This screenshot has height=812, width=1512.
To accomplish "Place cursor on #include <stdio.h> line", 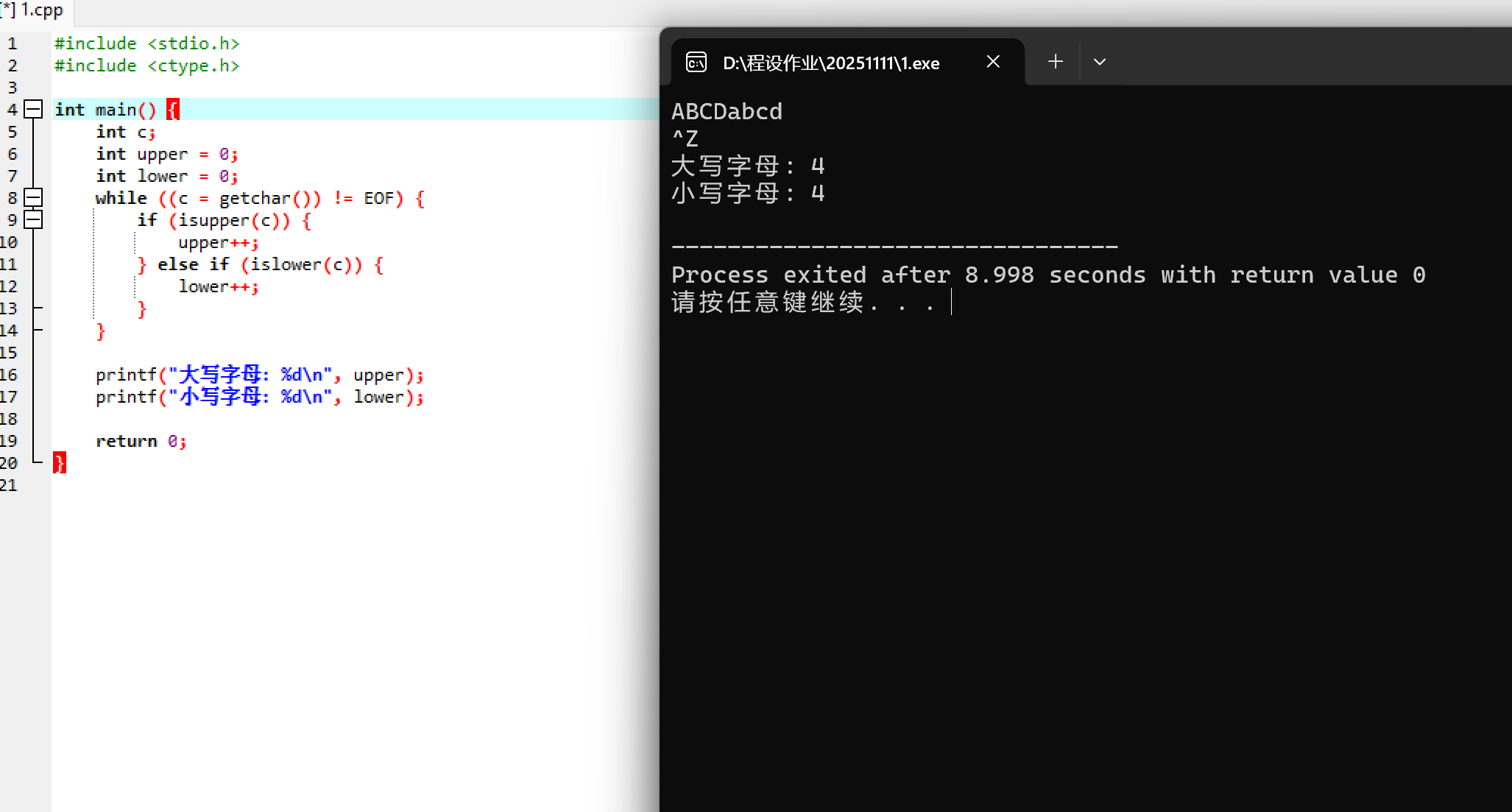I will (147, 44).
